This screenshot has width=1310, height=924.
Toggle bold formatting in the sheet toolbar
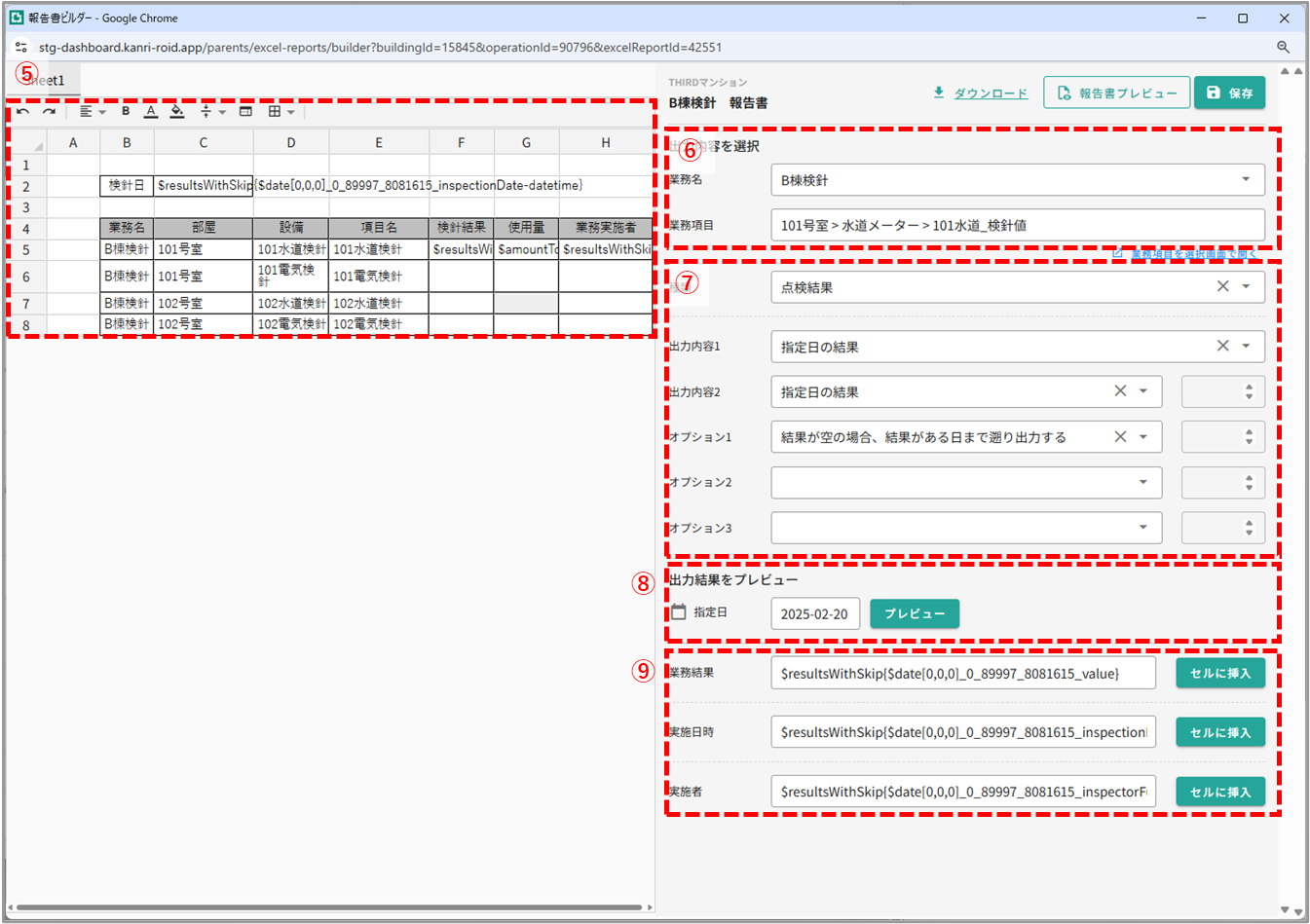click(x=126, y=112)
